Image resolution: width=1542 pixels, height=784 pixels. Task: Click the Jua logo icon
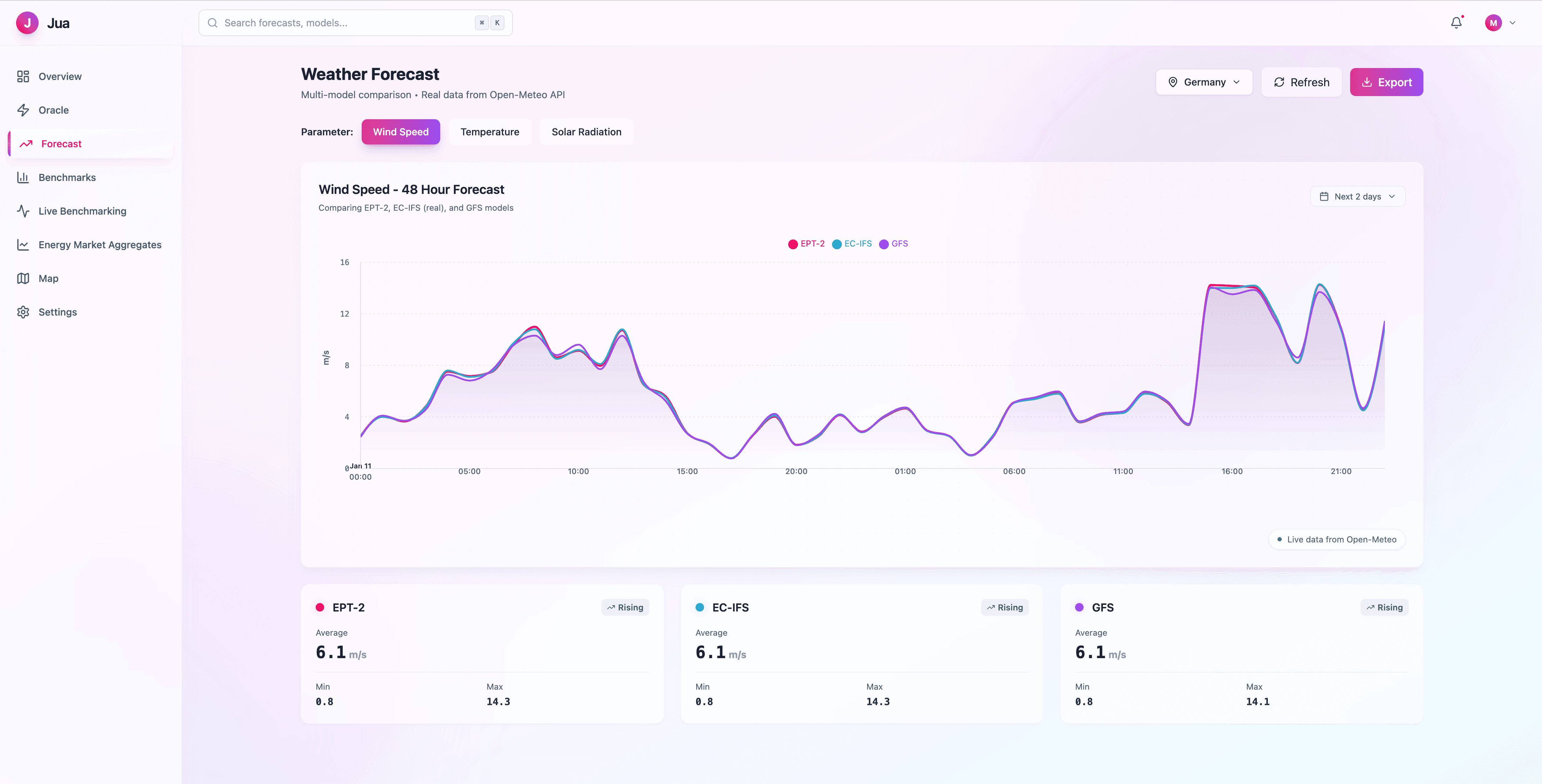coord(27,23)
